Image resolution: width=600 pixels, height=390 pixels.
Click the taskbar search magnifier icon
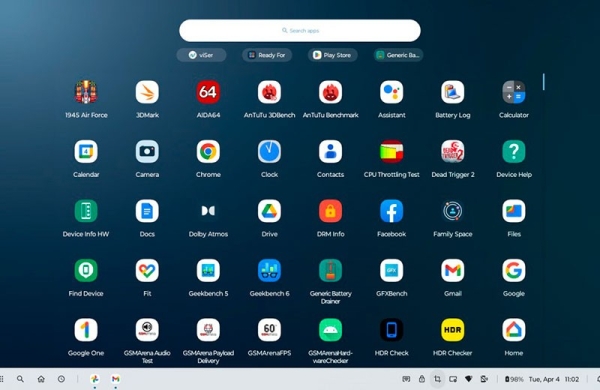coord(20,379)
